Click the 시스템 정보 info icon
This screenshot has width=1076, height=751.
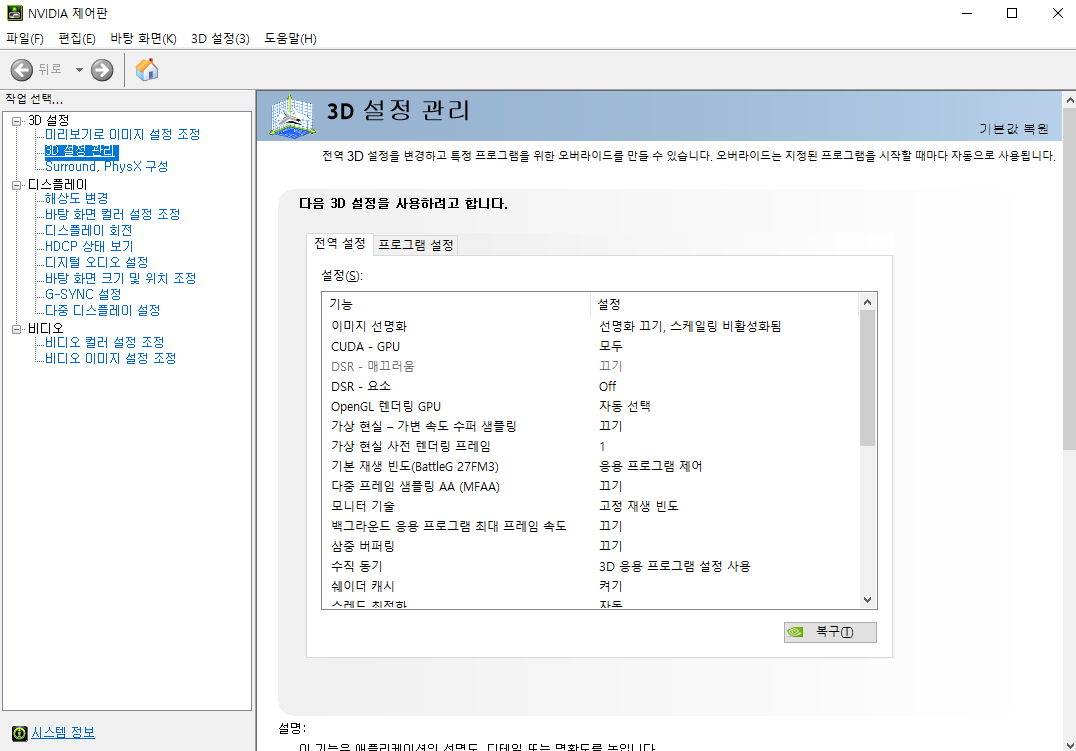pyautogui.click(x=20, y=733)
